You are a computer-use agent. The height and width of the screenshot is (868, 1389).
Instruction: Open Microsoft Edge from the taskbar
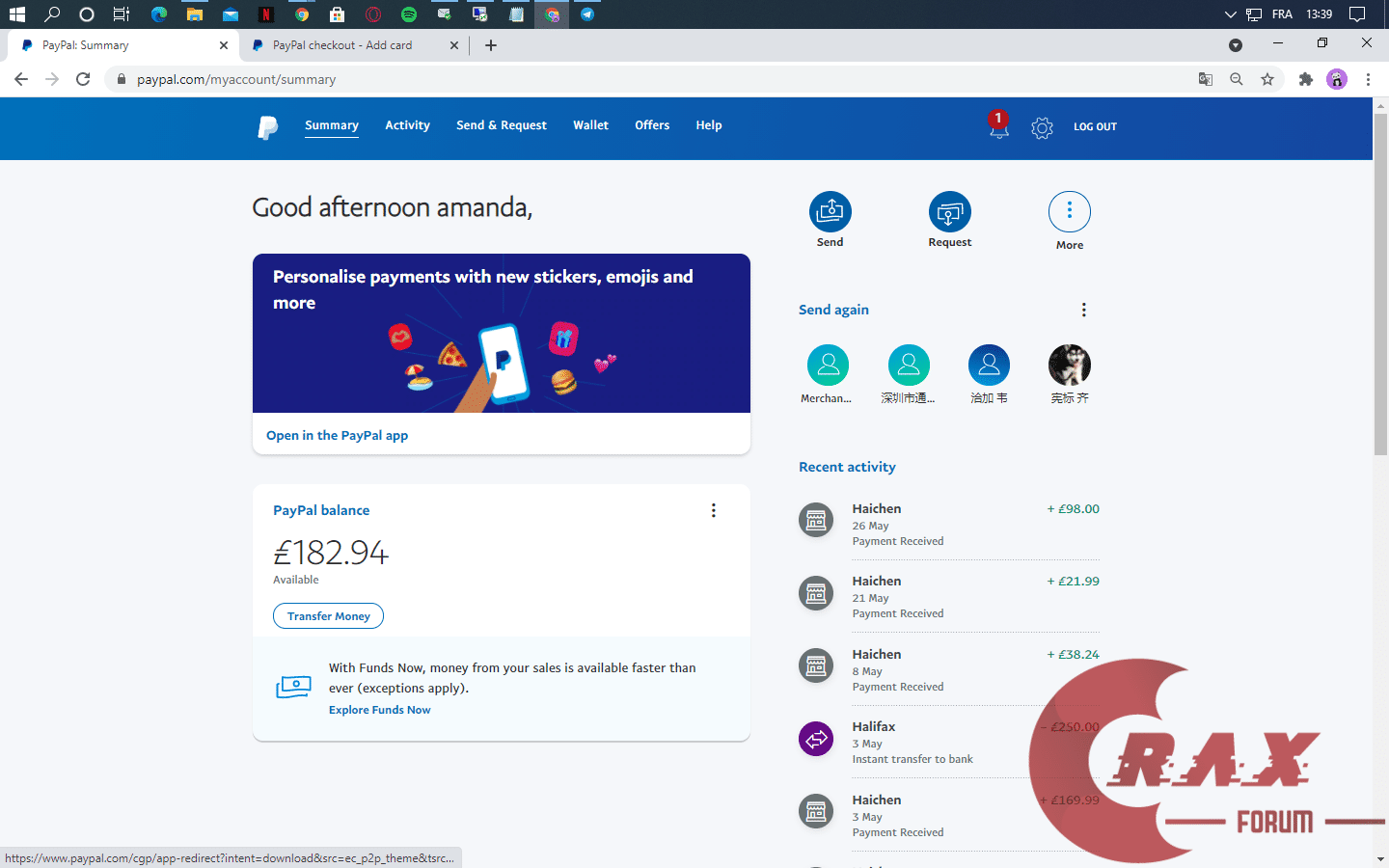[x=159, y=14]
